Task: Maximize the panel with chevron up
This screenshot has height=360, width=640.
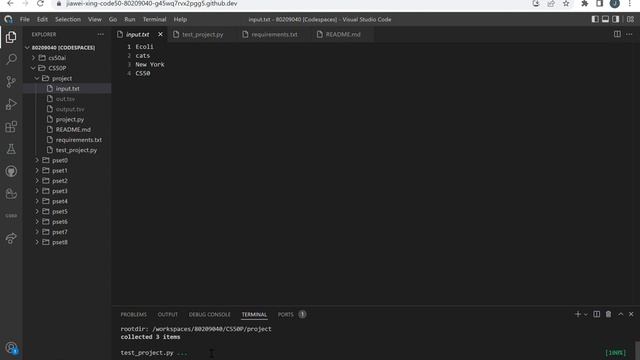Action: (x=620, y=314)
